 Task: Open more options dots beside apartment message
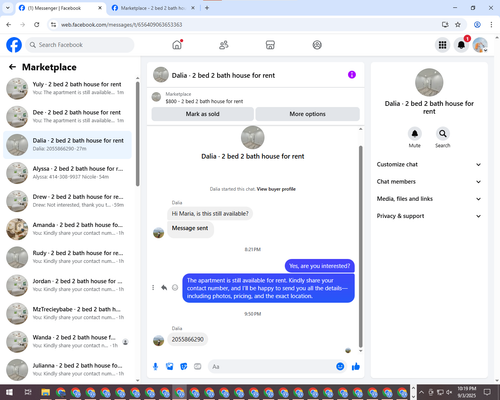click(x=153, y=287)
